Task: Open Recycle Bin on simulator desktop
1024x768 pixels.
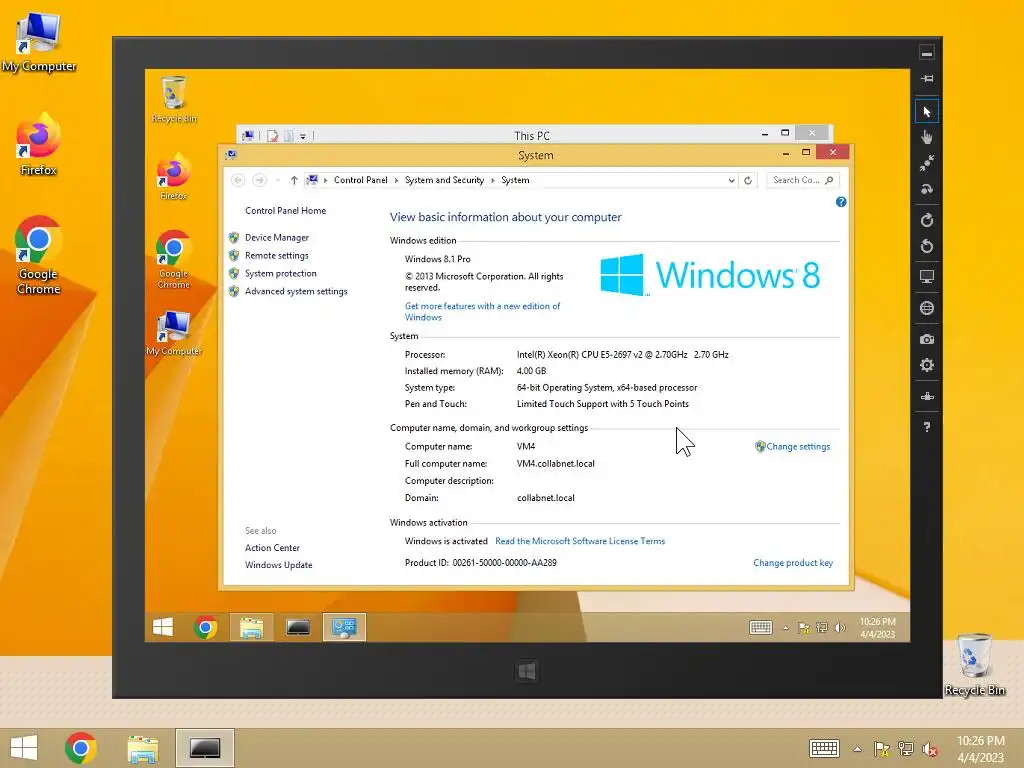Action: 174,99
